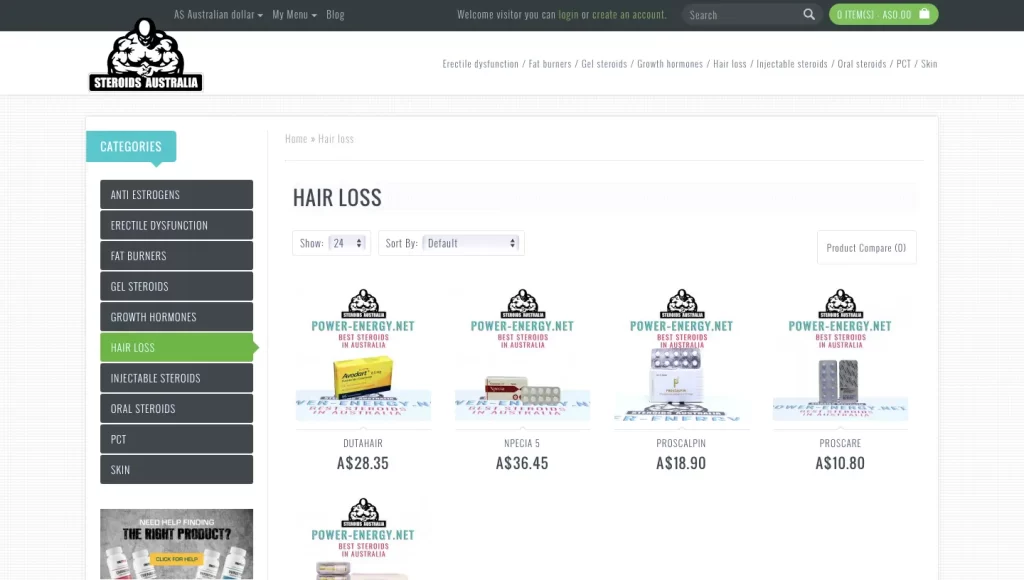Select Erectile Dysfunction category in sidebar

pos(176,225)
